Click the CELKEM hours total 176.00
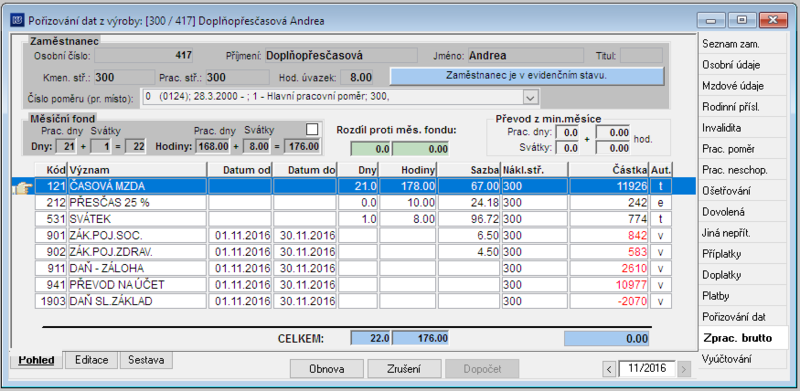This screenshot has width=800, height=391. coord(421,338)
